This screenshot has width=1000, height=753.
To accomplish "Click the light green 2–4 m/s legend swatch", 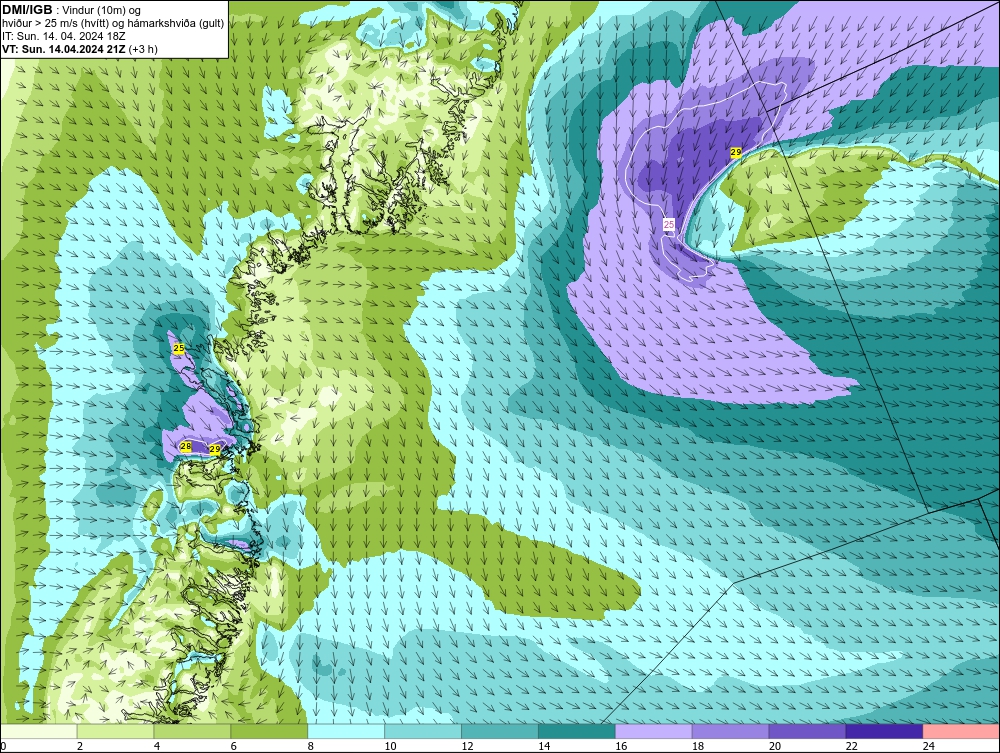I will coord(115,731).
